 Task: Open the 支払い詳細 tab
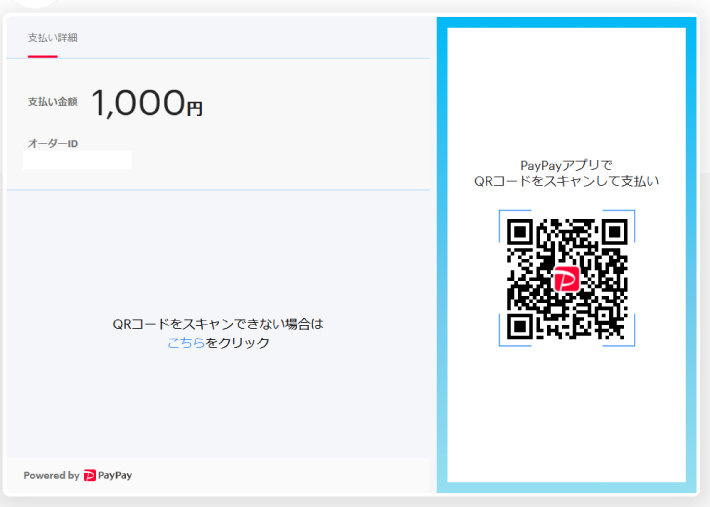(x=53, y=38)
